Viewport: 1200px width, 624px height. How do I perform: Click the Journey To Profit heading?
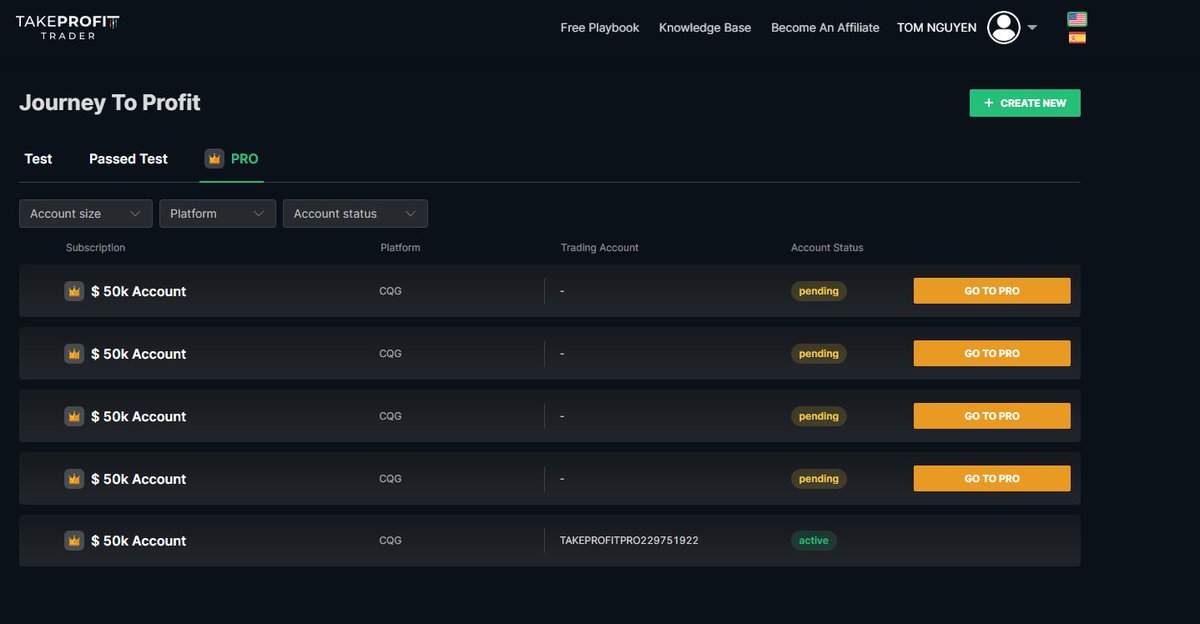pos(110,102)
